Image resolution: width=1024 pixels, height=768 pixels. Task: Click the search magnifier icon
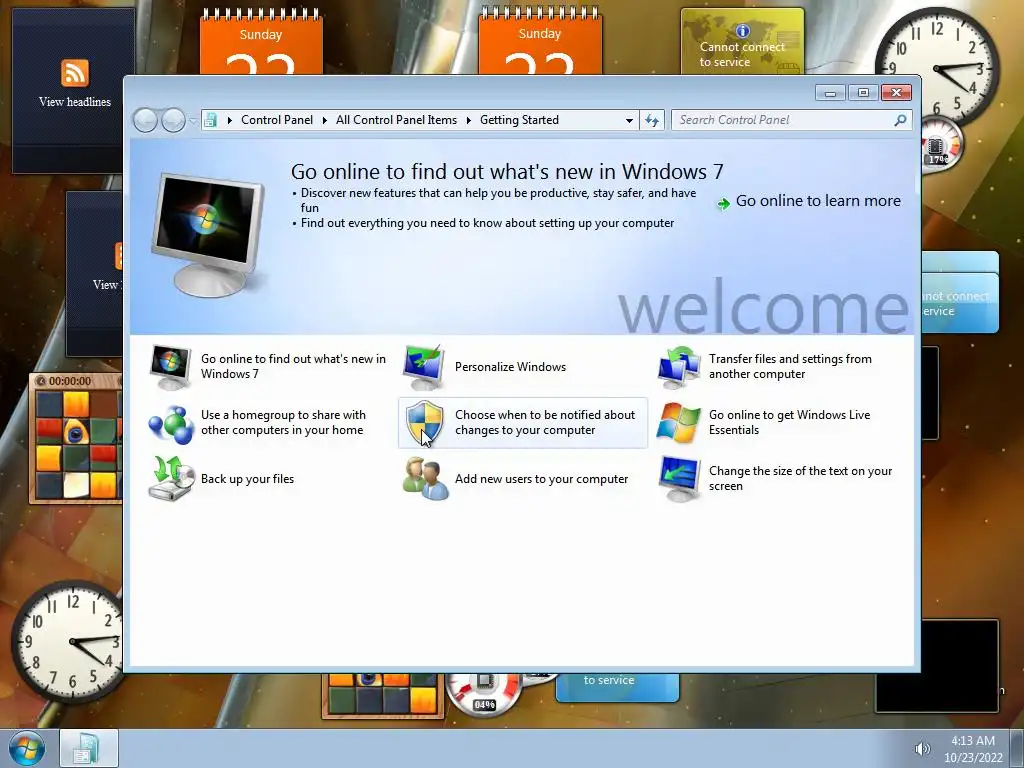[x=900, y=120]
